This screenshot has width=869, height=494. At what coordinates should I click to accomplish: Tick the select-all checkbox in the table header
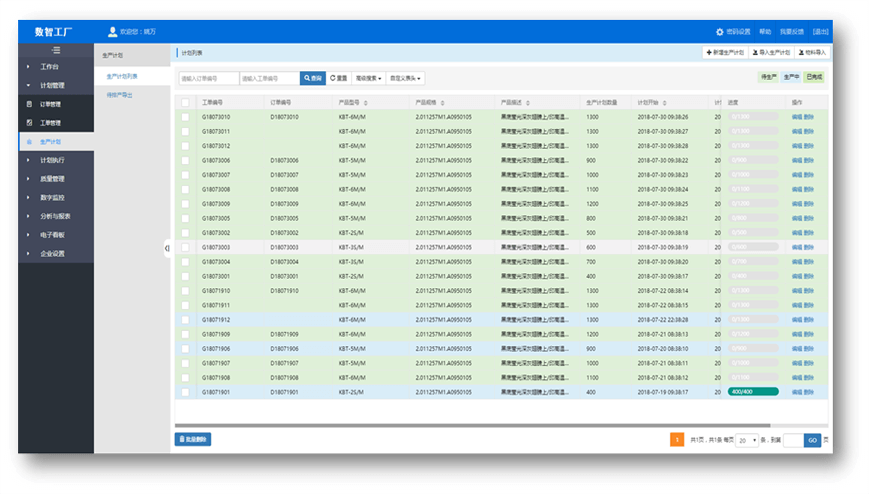[x=185, y=103]
